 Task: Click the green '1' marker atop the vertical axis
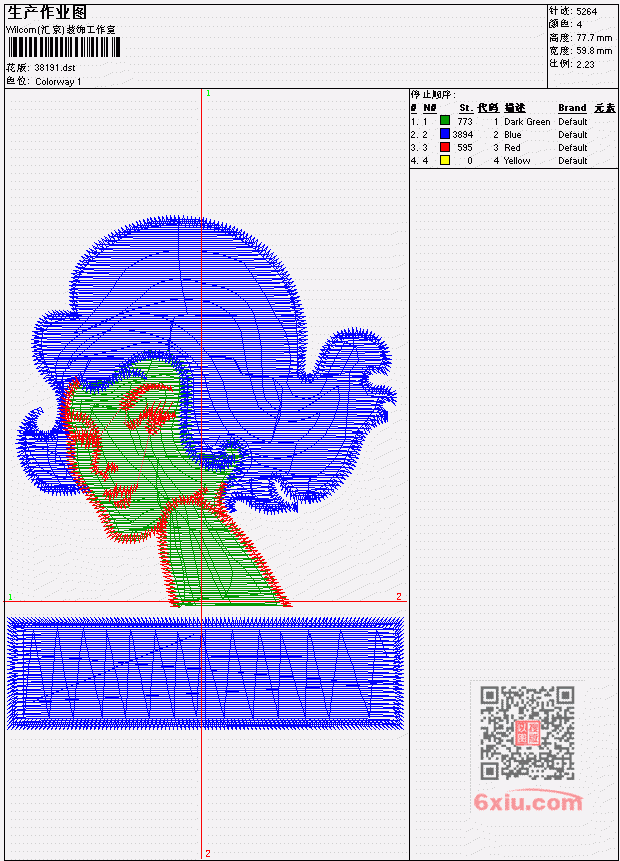click(x=208, y=93)
